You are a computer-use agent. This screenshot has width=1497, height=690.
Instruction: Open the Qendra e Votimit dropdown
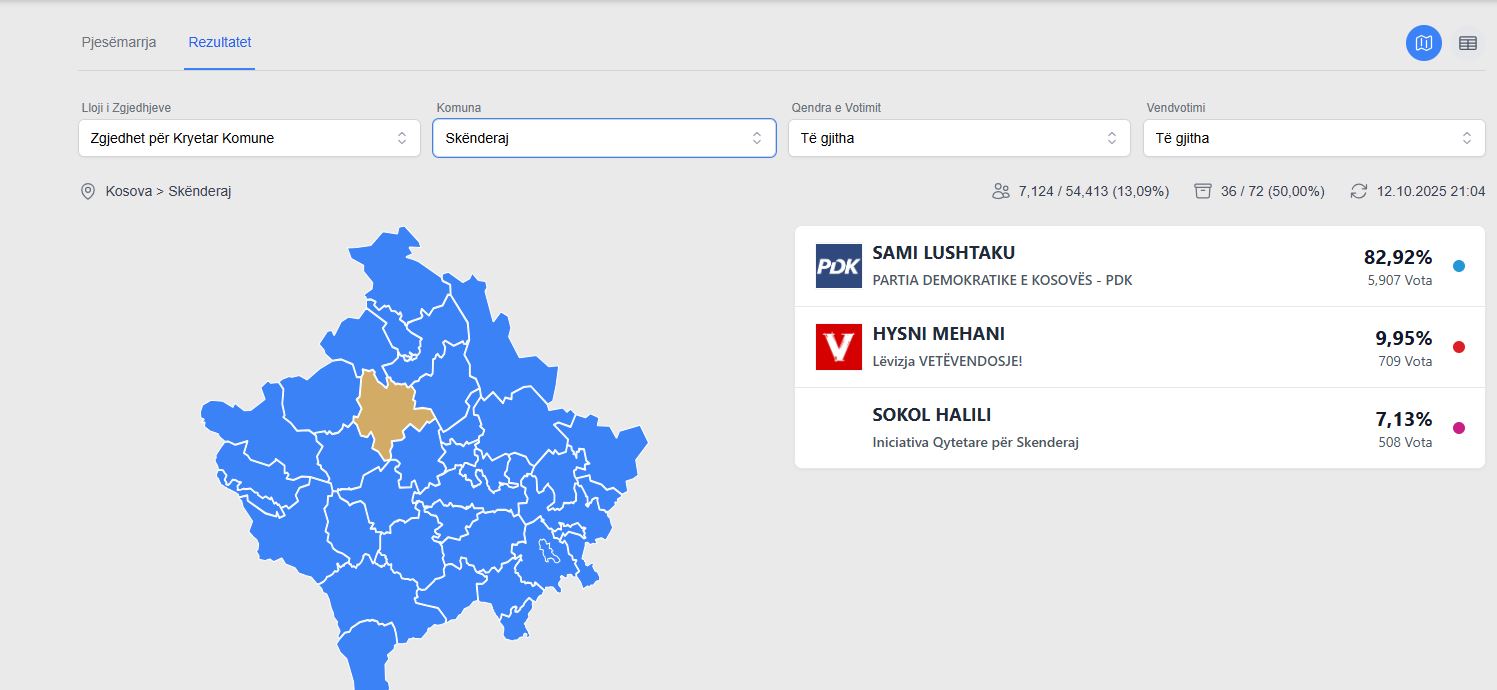pos(958,138)
